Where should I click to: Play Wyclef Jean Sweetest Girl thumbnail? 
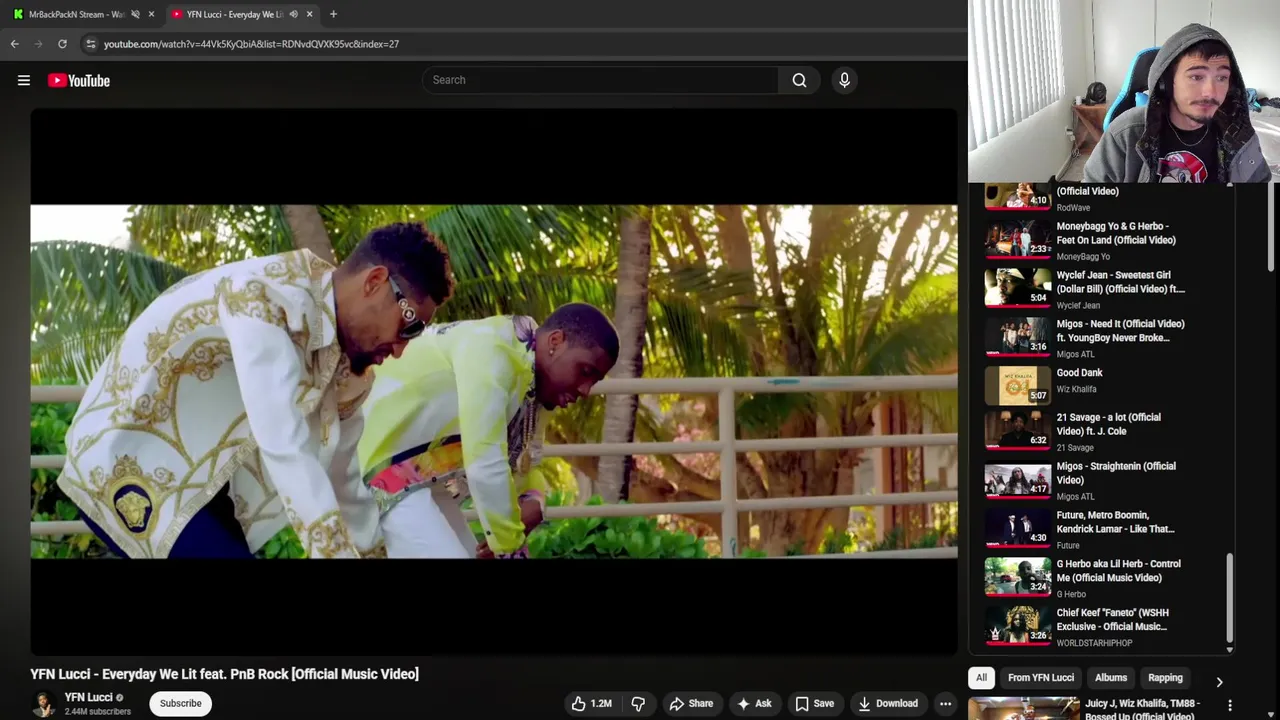tap(1018, 288)
